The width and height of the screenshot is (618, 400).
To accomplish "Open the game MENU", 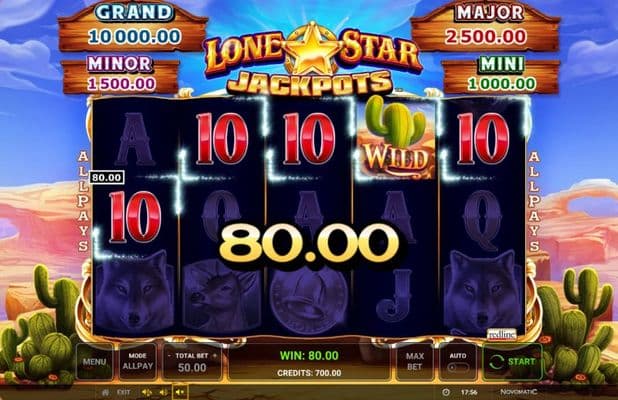I will tap(94, 361).
